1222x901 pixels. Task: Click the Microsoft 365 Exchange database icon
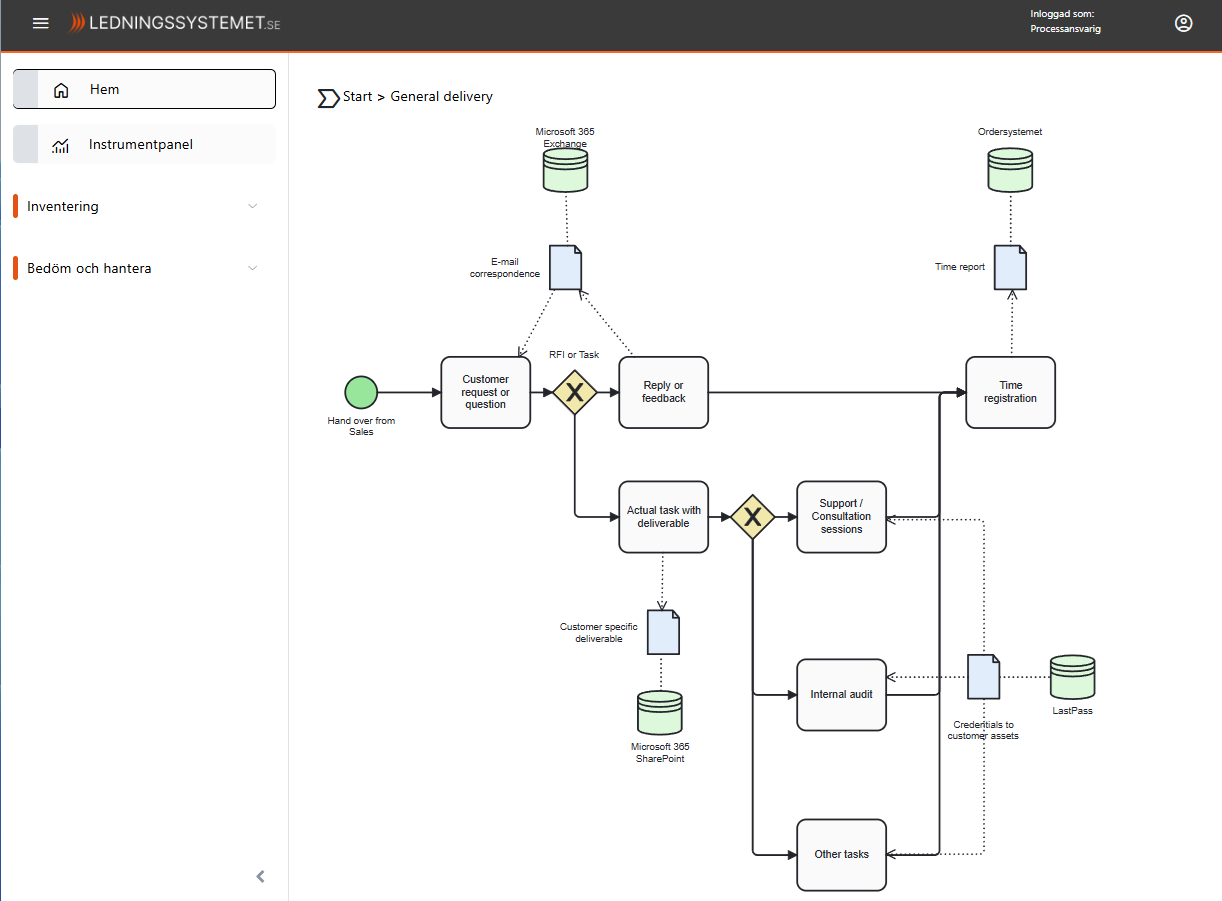point(565,170)
